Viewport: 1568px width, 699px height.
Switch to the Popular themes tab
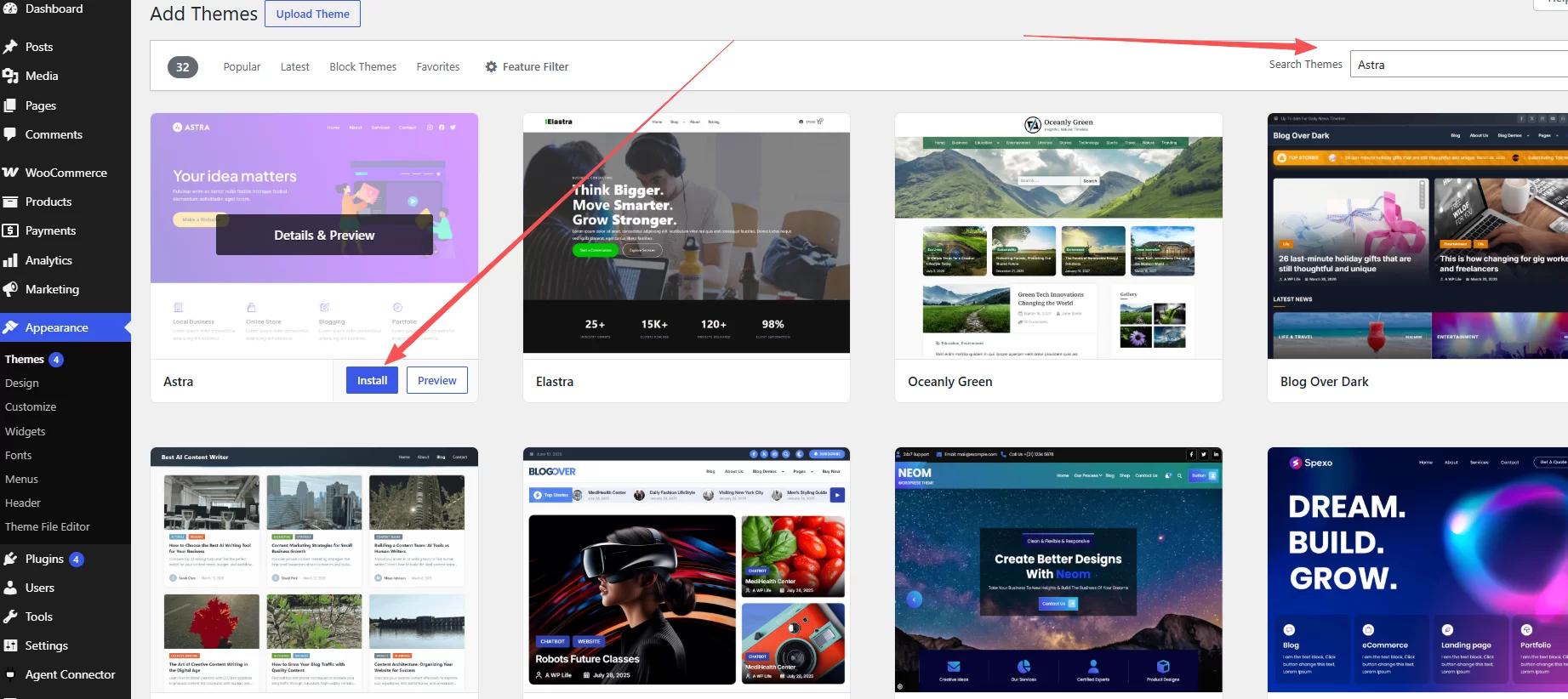coord(242,66)
